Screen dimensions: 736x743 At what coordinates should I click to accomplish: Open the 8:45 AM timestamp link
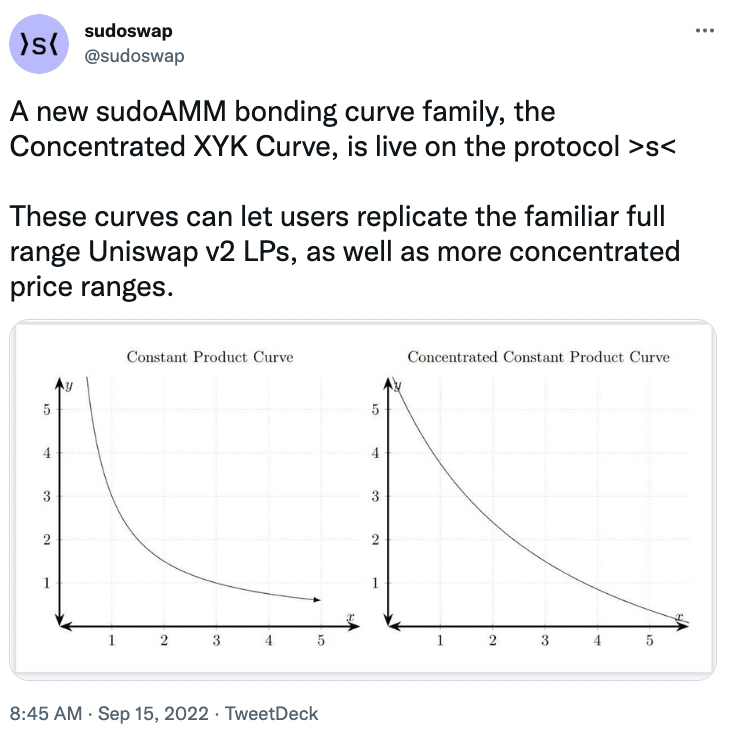pyautogui.click(x=45, y=714)
